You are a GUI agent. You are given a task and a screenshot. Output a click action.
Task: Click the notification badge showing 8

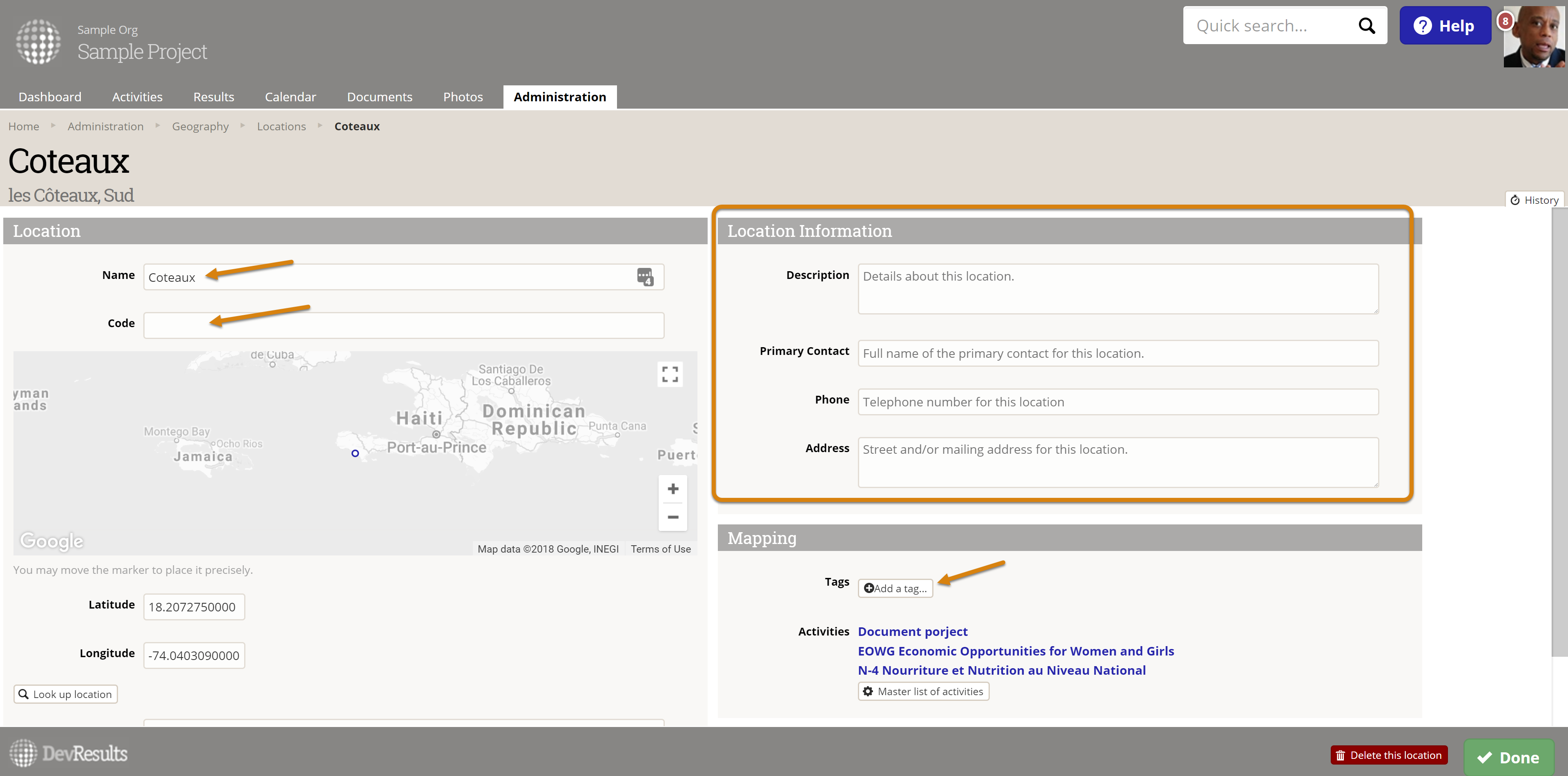coord(1505,21)
